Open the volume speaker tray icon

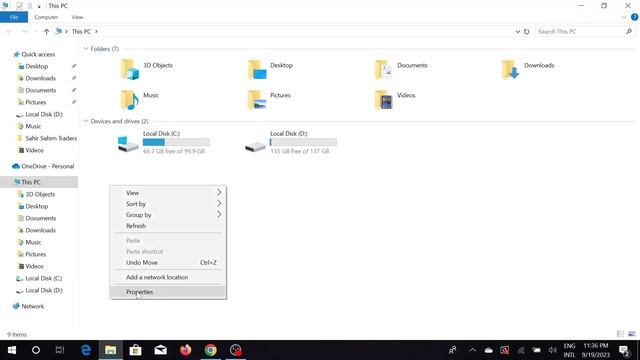pyautogui.click(x=552, y=350)
